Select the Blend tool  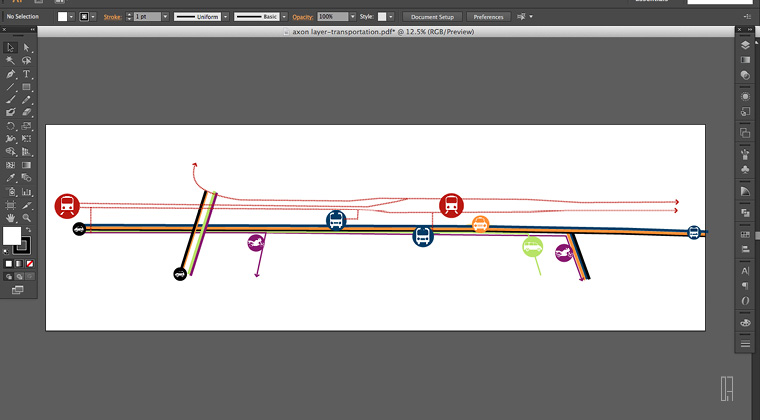[x=27, y=178]
